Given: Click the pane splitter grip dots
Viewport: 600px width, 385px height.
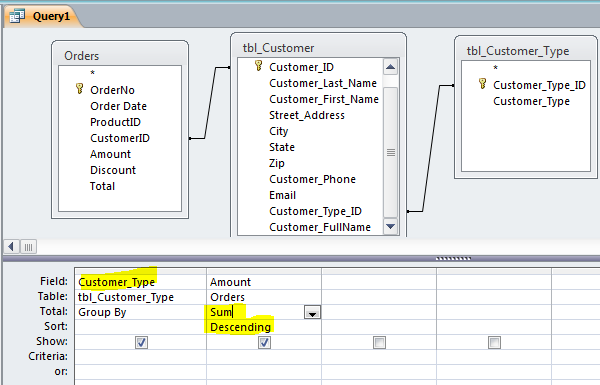Looking at the screenshot, I should click(x=453, y=259).
